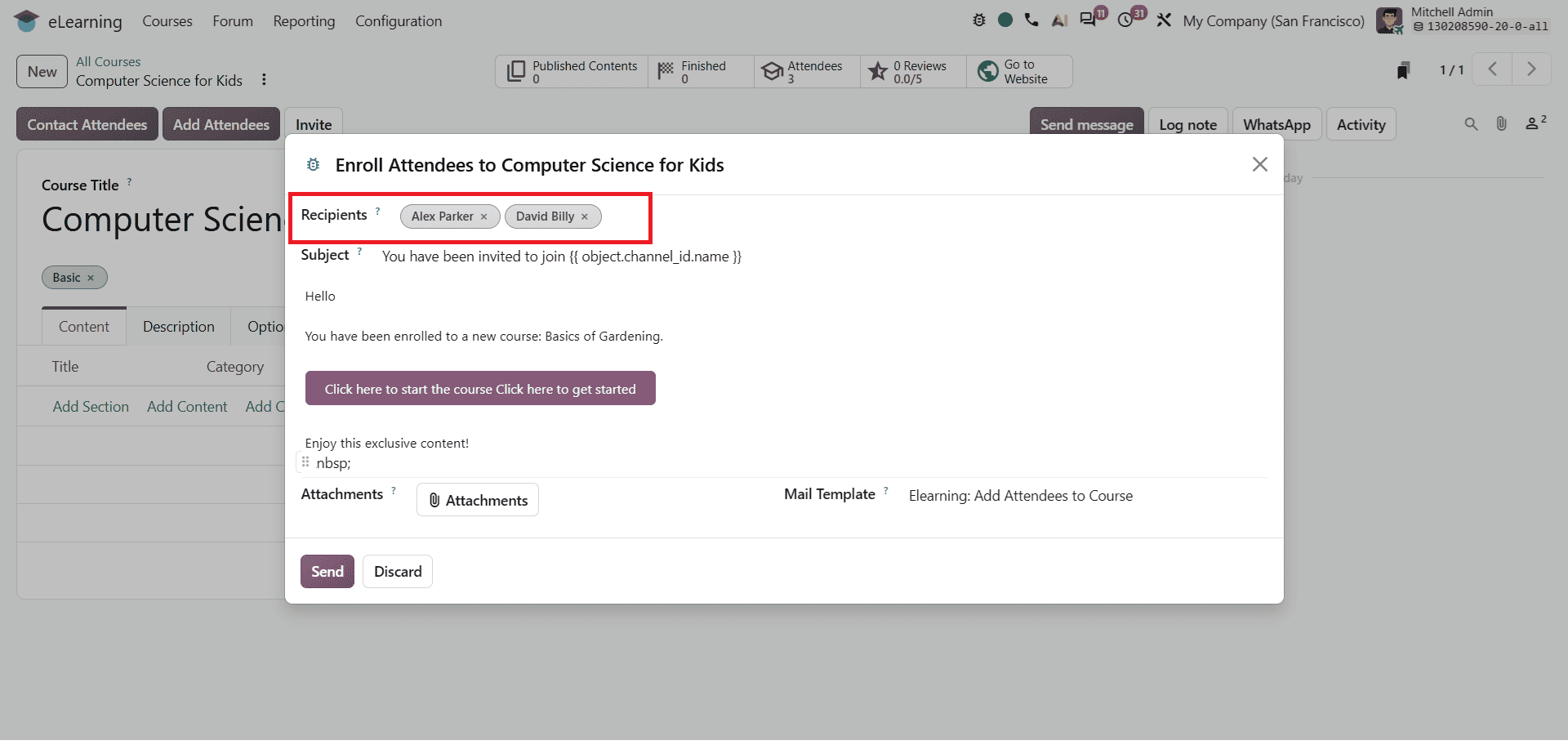Click the Add Section link
This screenshot has width=1568, height=745.
(91, 407)
